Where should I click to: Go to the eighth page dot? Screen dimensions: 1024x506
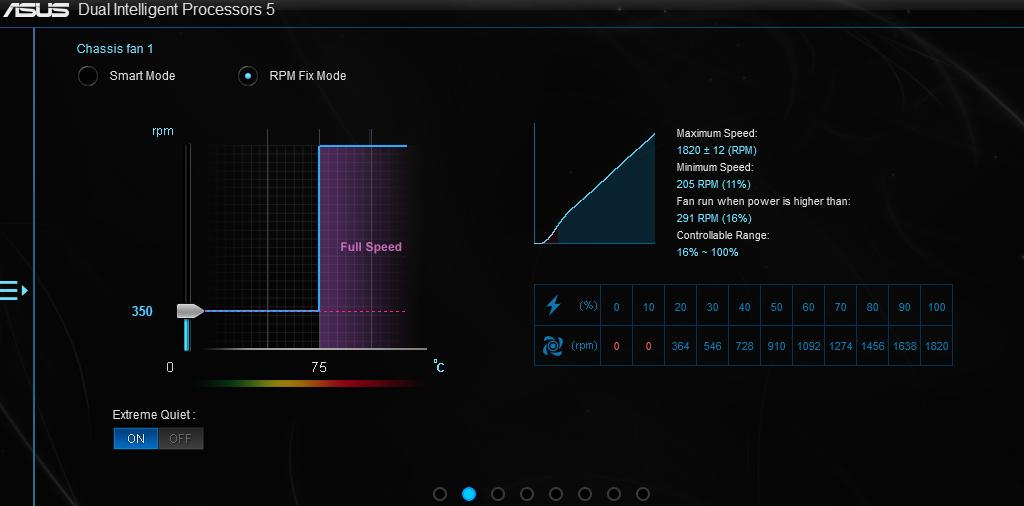point(643,494)
